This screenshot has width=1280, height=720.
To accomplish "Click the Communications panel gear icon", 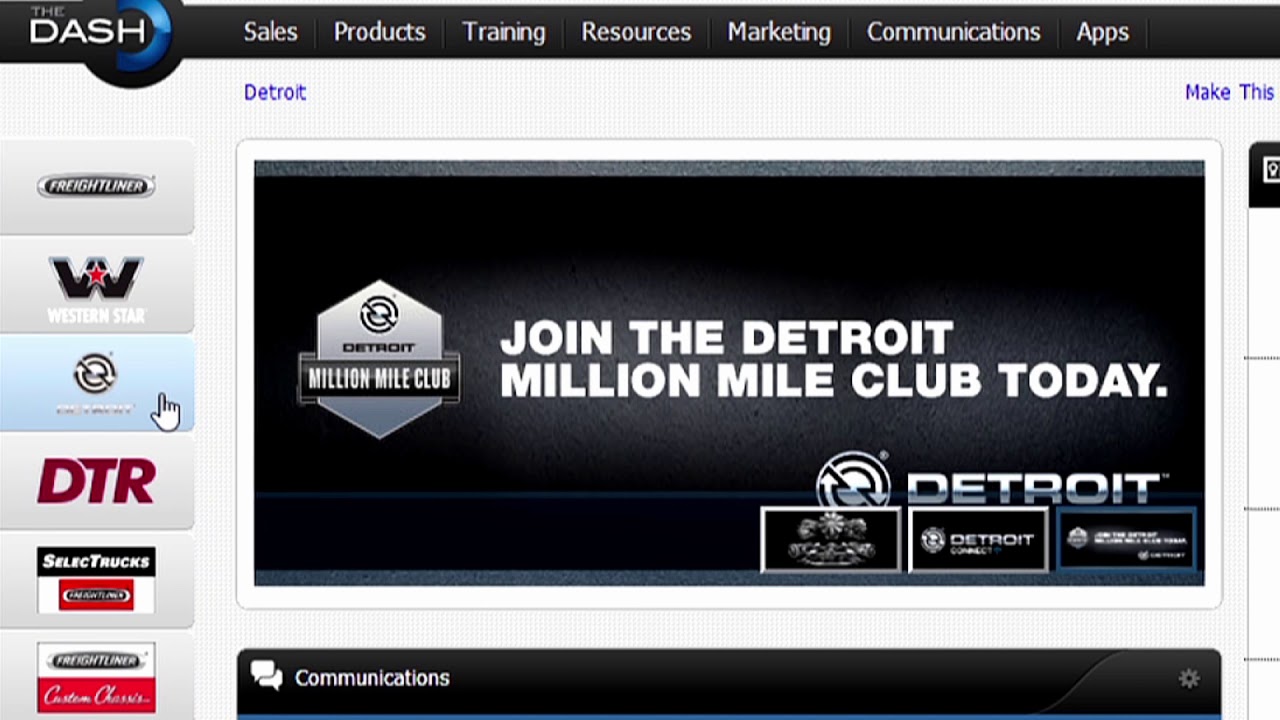I will pos(1189,679).
